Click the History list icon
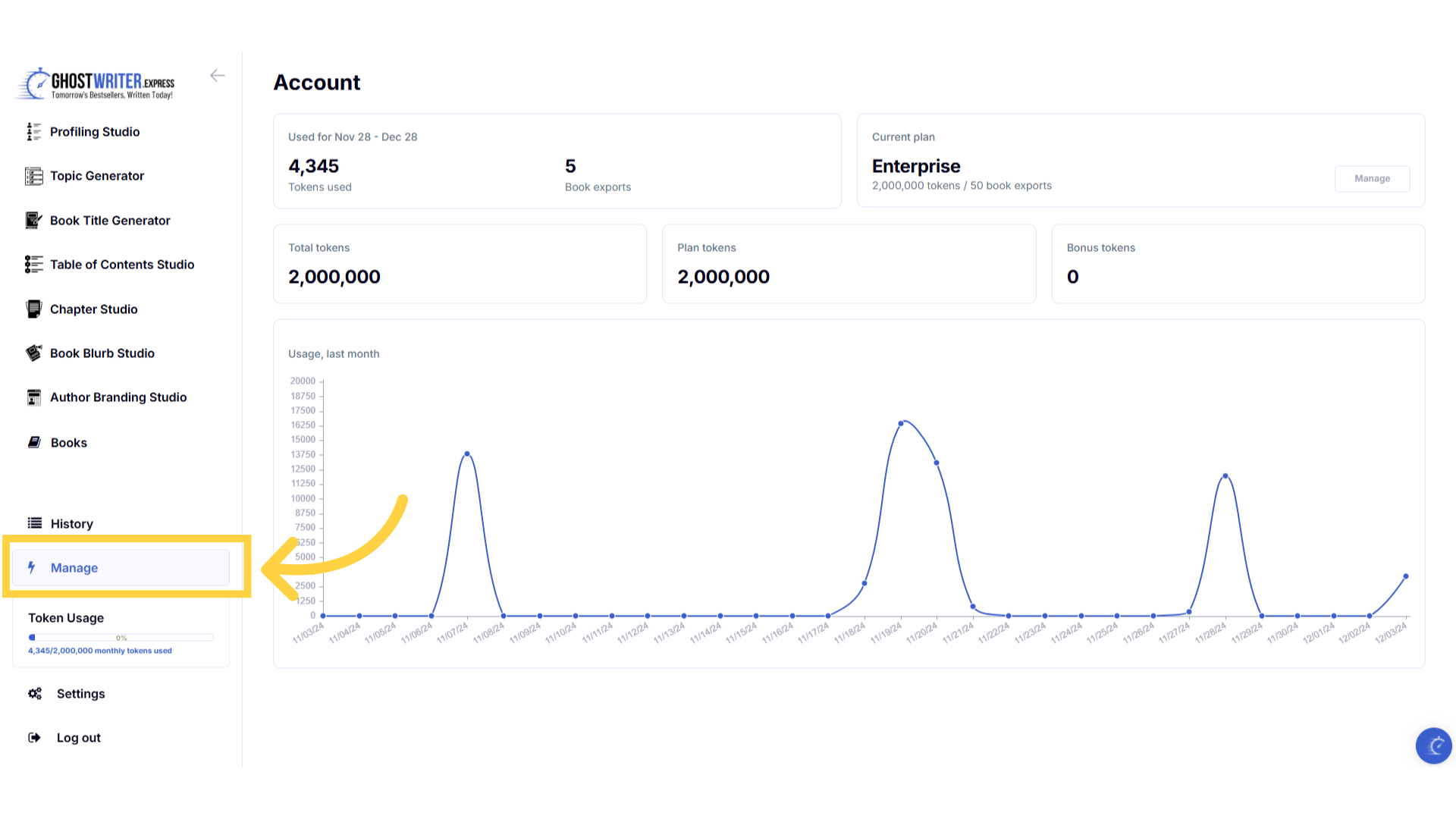1456x819 pixels. (35, 523)
